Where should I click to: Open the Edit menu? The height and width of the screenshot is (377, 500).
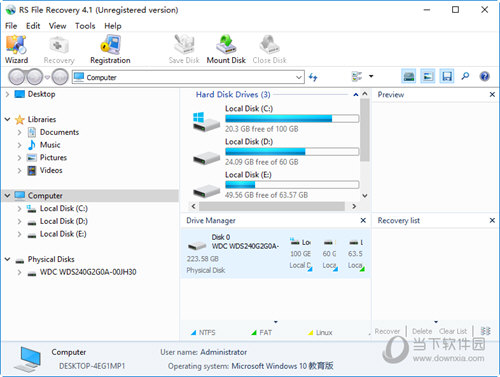[33, 26]
